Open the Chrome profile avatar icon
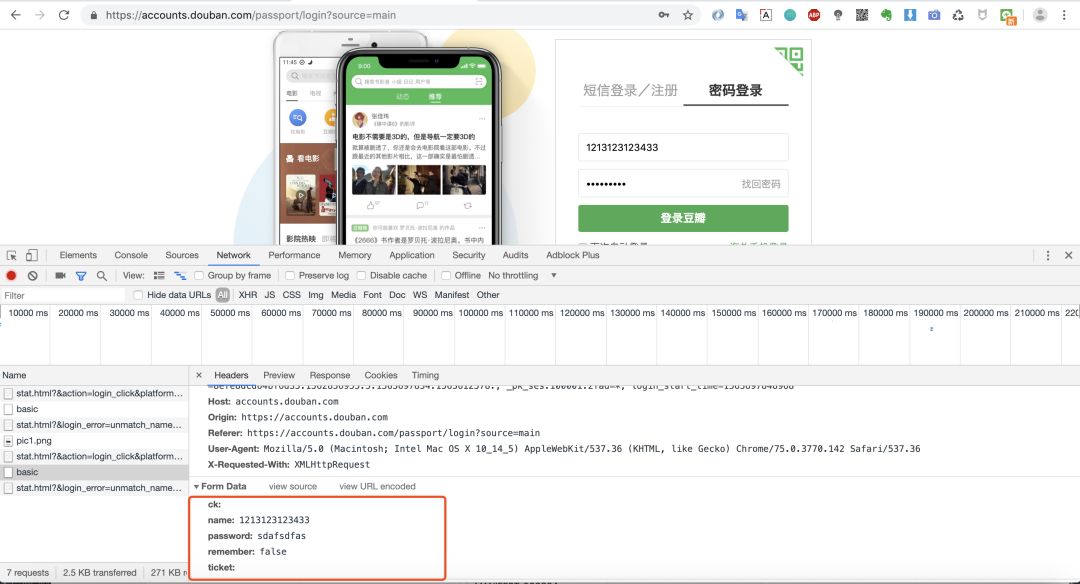The height and width of the screenshot is (584, 1080). (1040, 14)
